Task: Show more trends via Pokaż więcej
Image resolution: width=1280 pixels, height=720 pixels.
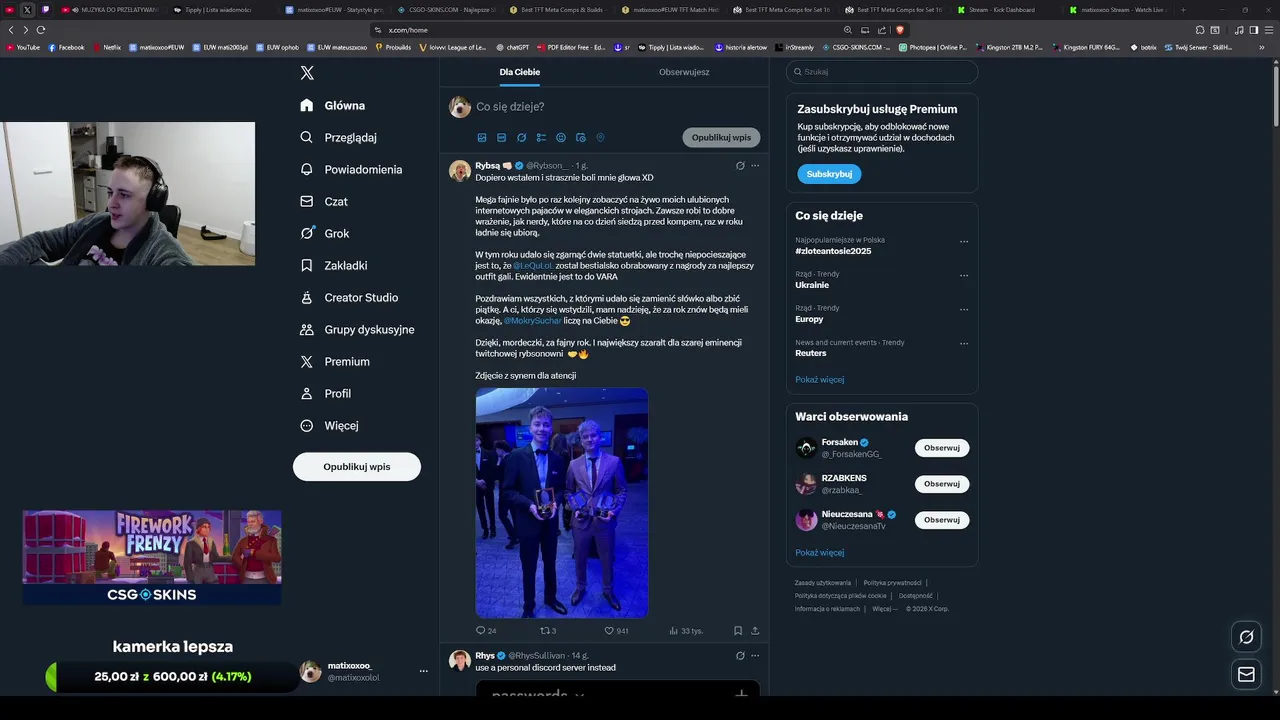Action: point(820,380)
